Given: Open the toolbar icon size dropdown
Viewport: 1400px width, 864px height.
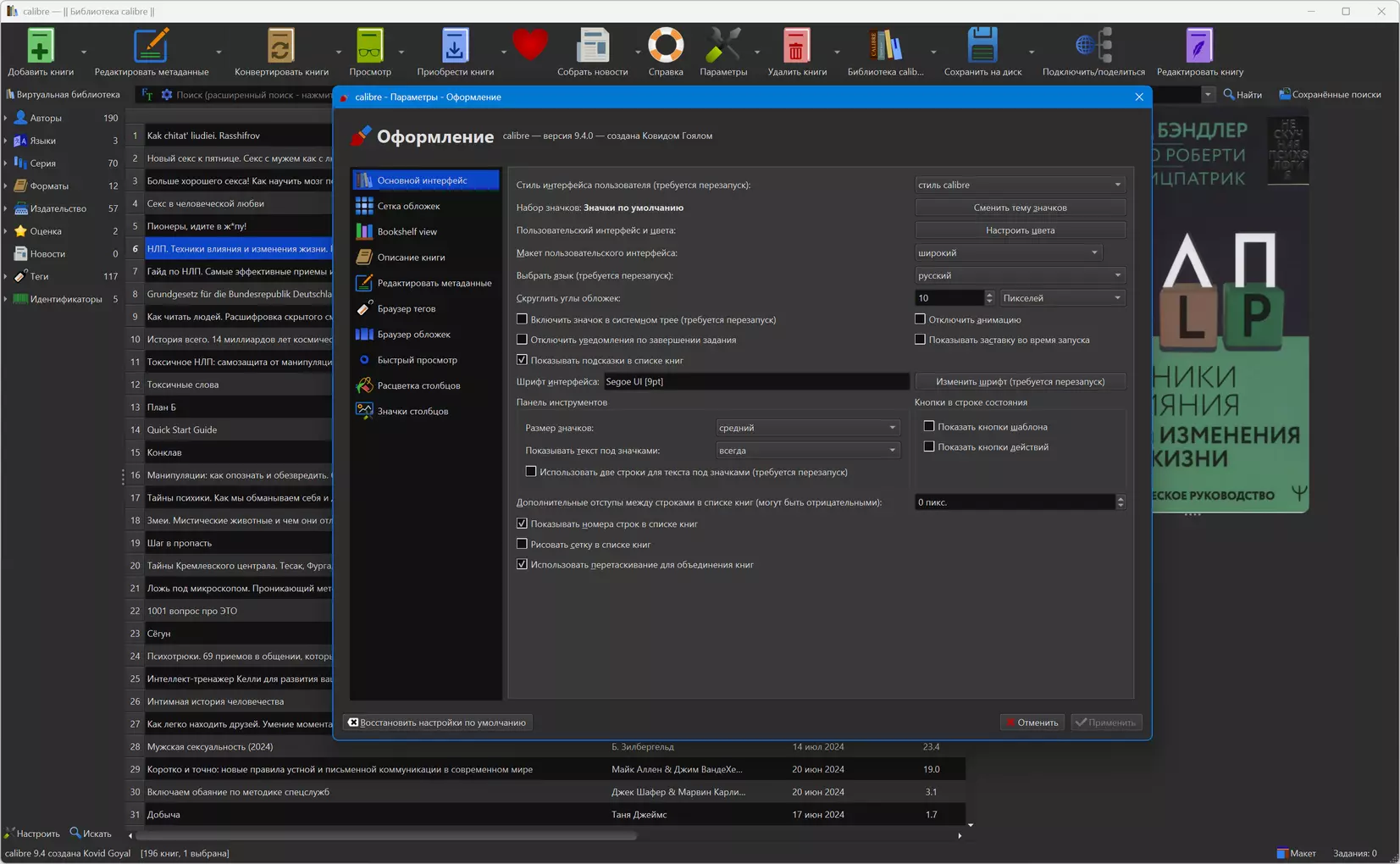Looking at the screenshot, I should coord(806,428).
